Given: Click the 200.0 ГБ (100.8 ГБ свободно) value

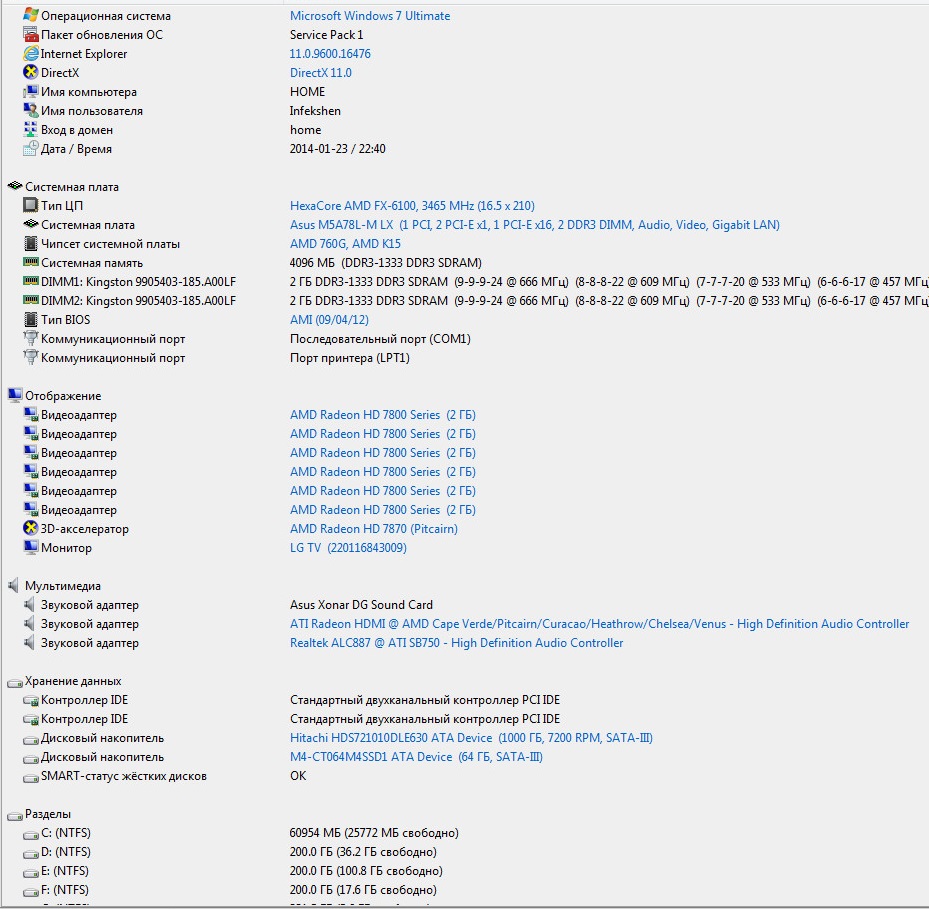Looking at the screenshot, I should click(366, 870).
